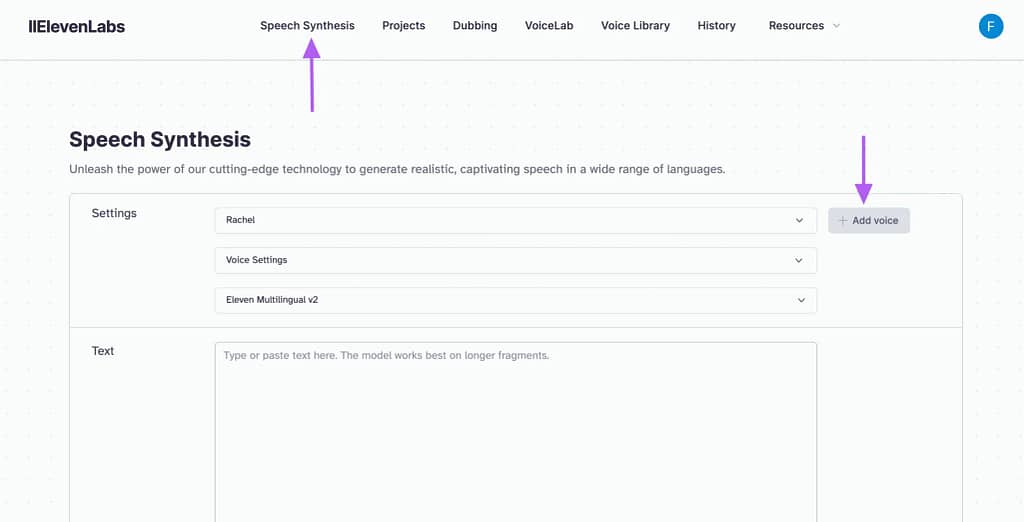Image resolution: width=1024 pixels, height=522 pixels.
Task: Navigate to Dubbing
Action: tap(474, 26)
